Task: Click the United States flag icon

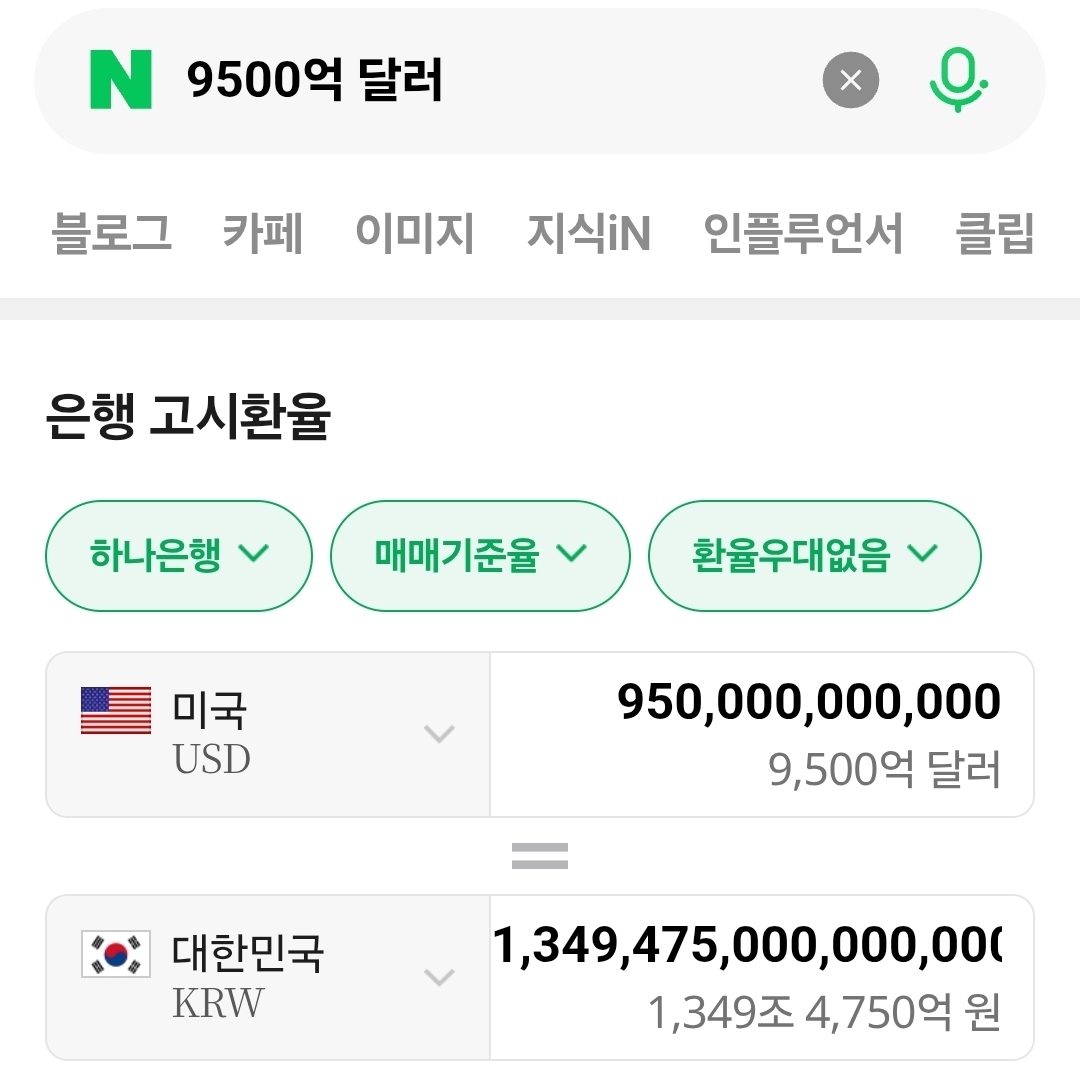Action: tap(116, 711)
